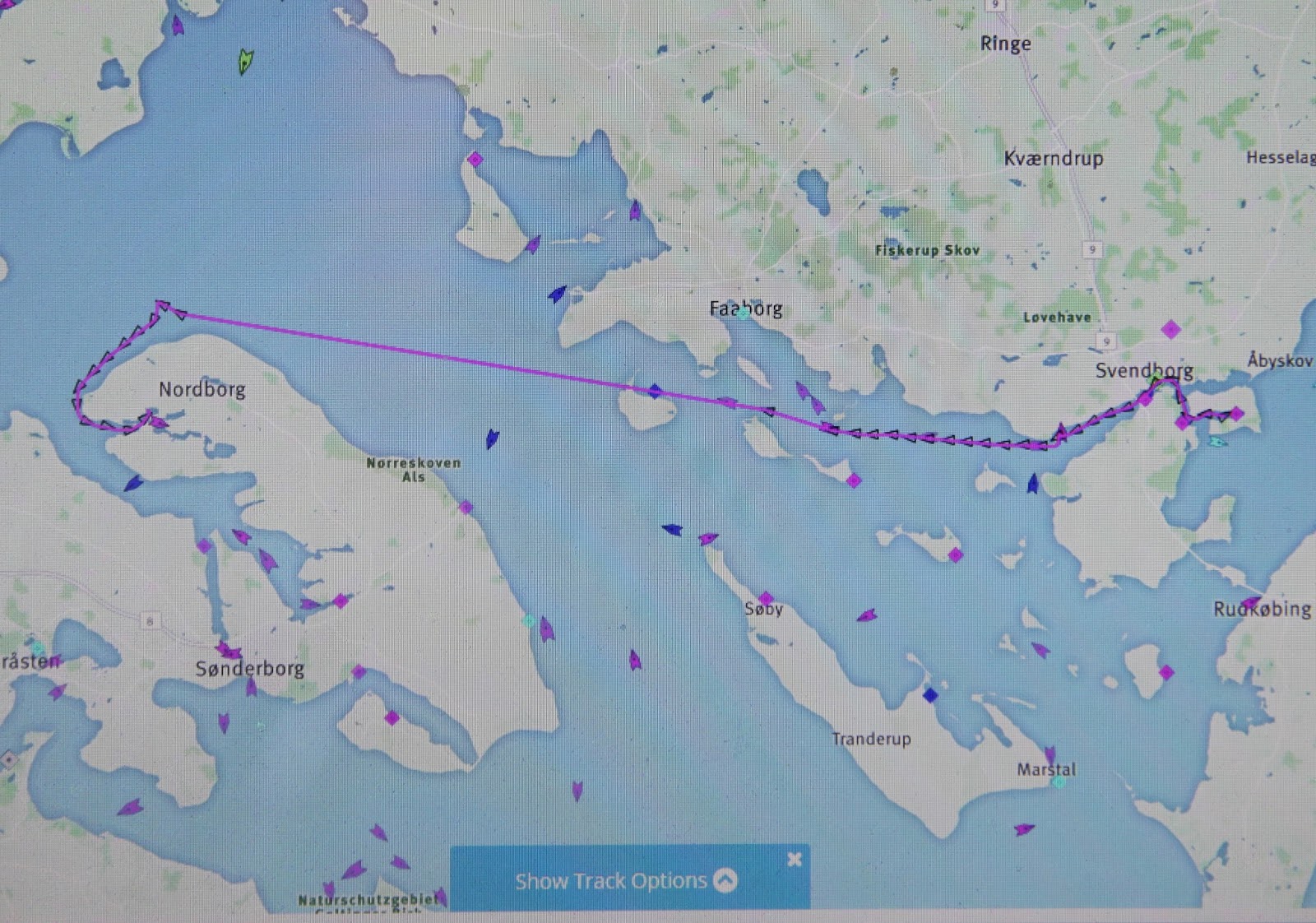The width and height of the screenshot is (1316, 923).
Task: Click the purple vessel icon near Rudkøbing
Action: click(1250, 603)
